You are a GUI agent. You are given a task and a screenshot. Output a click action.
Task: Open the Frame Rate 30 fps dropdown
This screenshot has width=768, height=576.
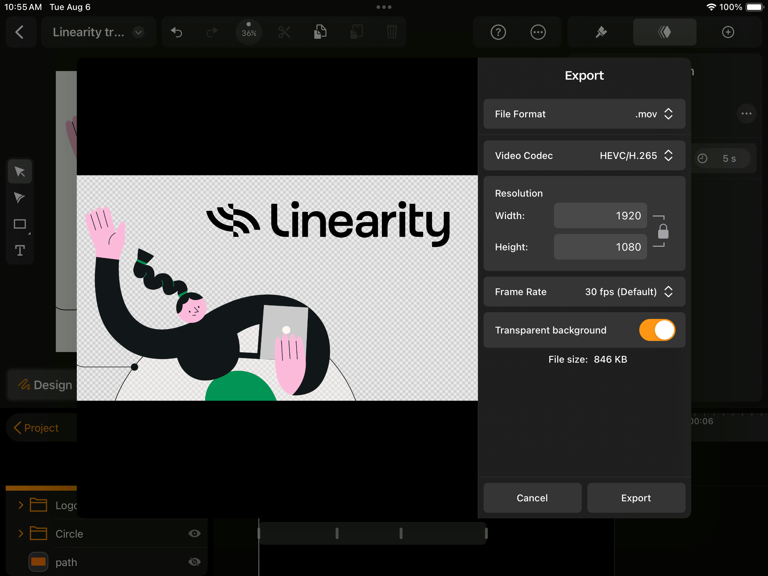point(584,292)
